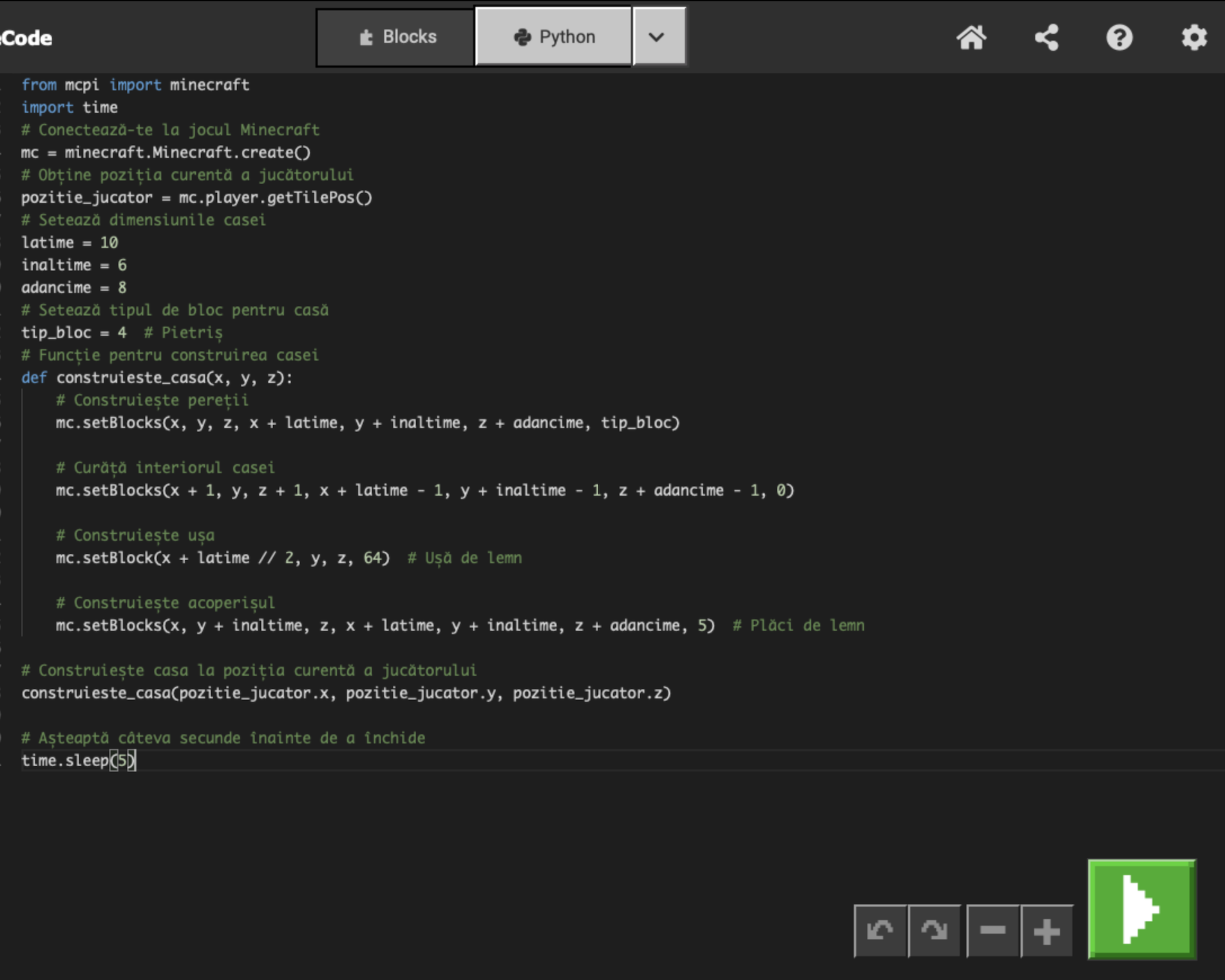Open the Settings gear icon

tap(1194, 37)
